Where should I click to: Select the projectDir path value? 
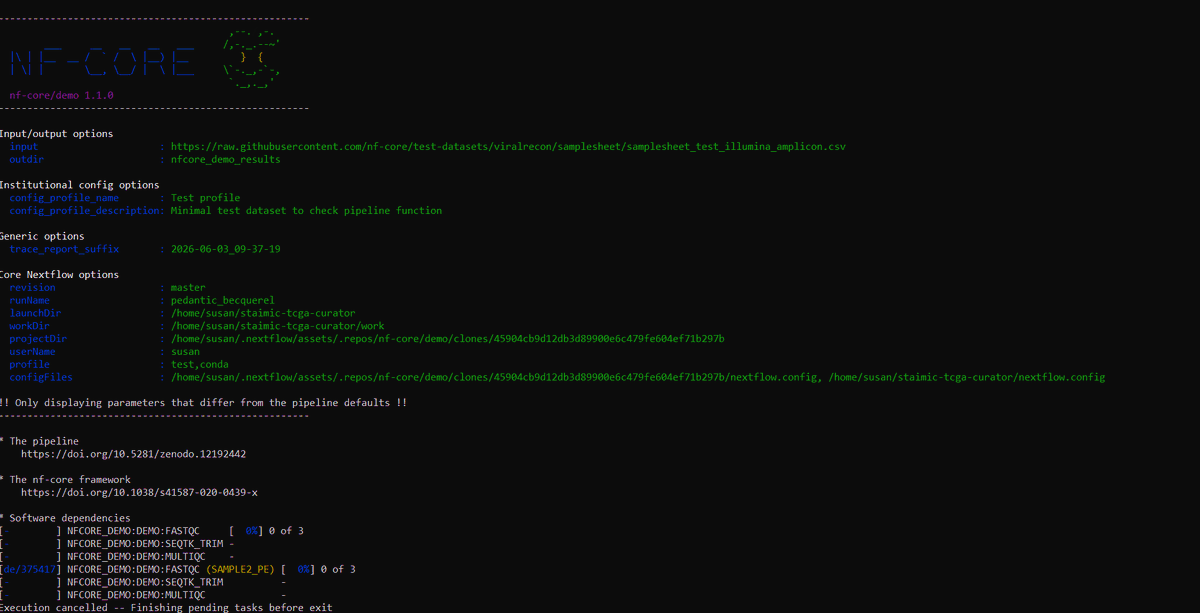[448, 339]
